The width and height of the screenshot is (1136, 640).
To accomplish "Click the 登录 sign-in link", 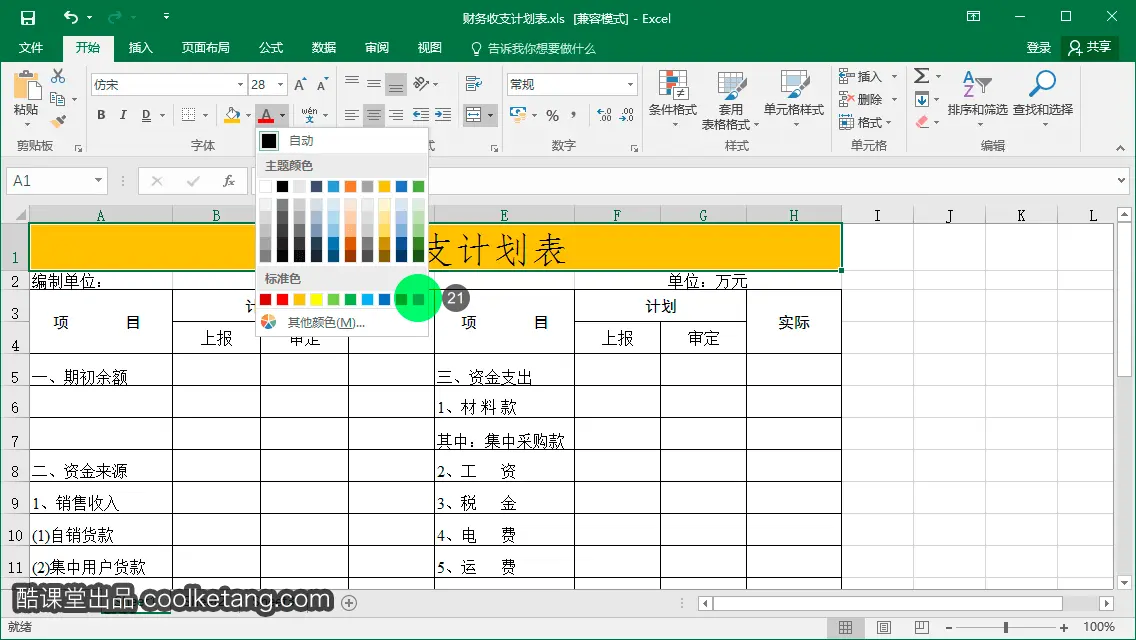I will point(1038,48).
